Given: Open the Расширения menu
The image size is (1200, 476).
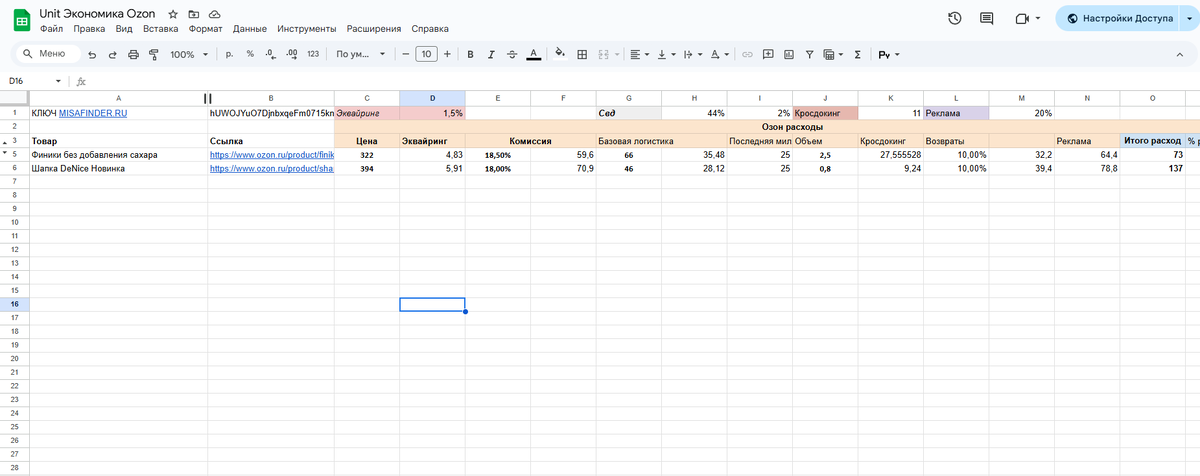Looking at the screenshot, I should click(373, 29).
